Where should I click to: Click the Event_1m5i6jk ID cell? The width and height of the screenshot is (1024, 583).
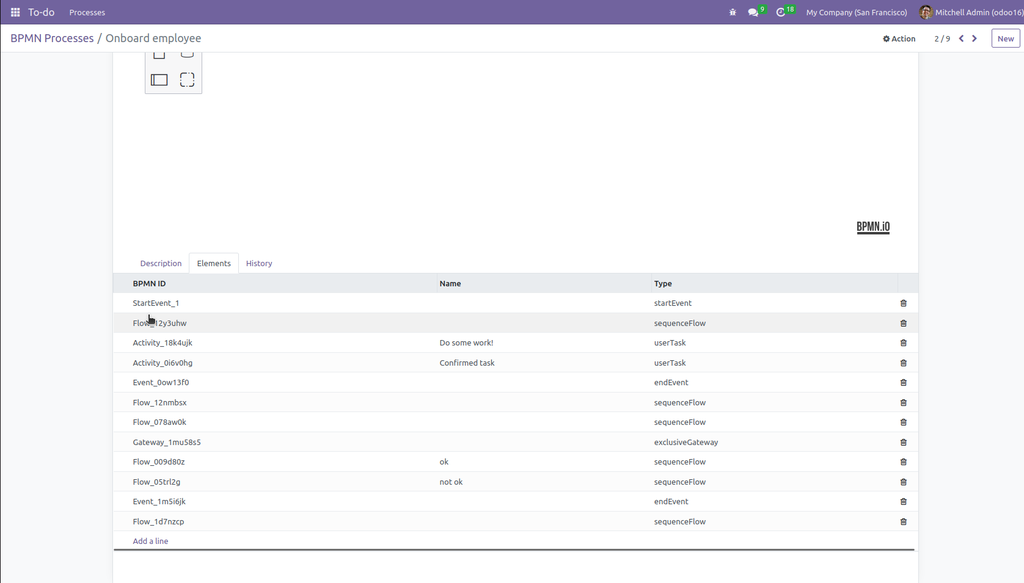[159, 501]
